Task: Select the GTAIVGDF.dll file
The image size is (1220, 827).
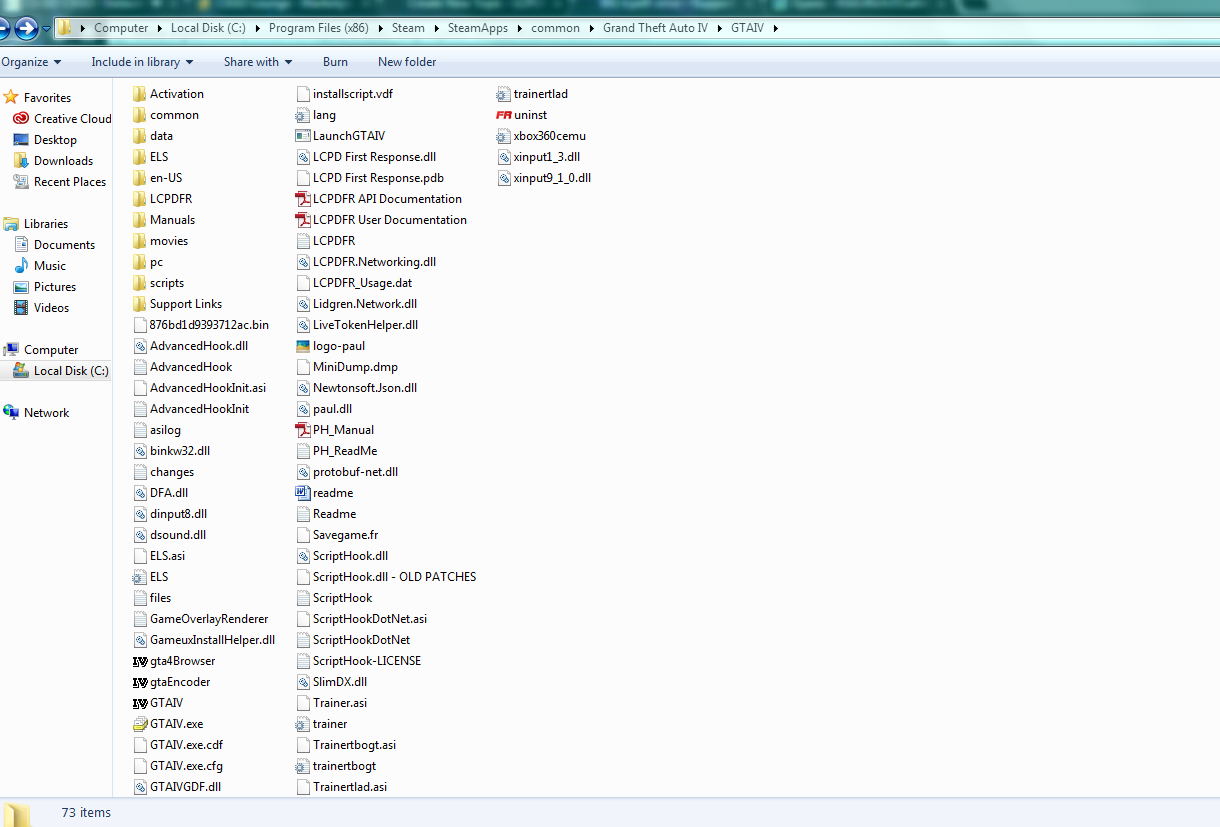Action: tap(177, 787)
